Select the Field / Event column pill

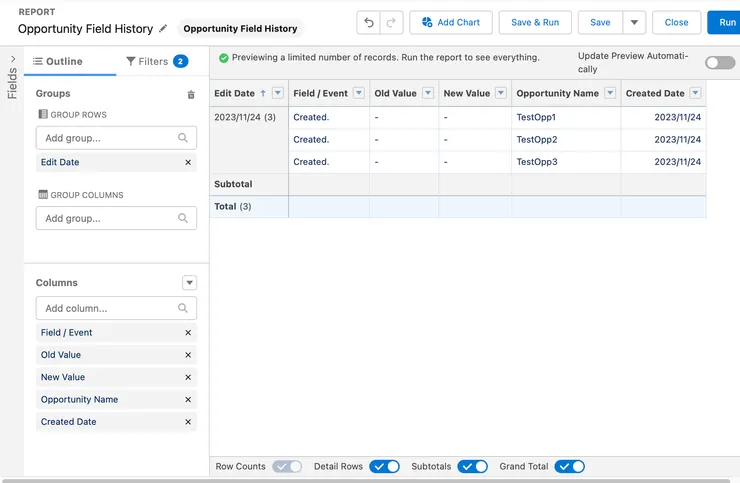pos(116,332)
